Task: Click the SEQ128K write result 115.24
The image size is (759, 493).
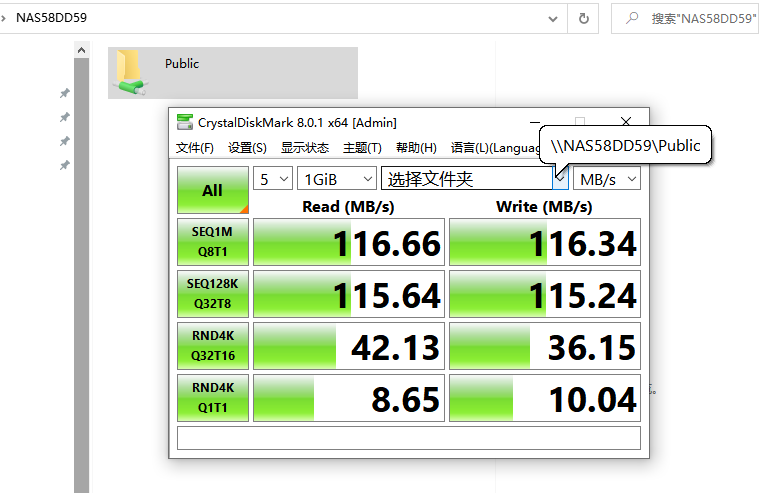Action: (x=545, y=294)
